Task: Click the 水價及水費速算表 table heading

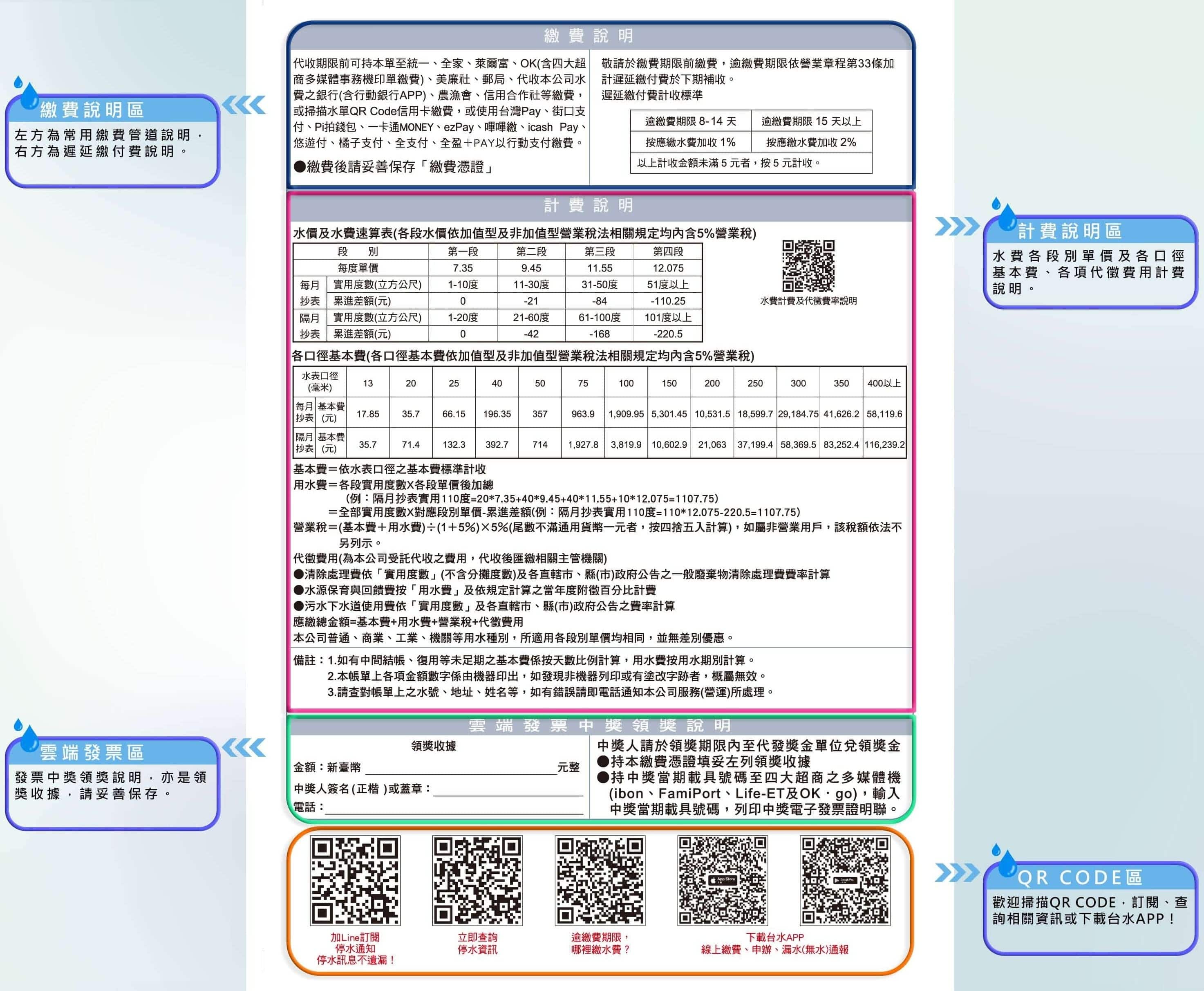Action: [524, 233]
